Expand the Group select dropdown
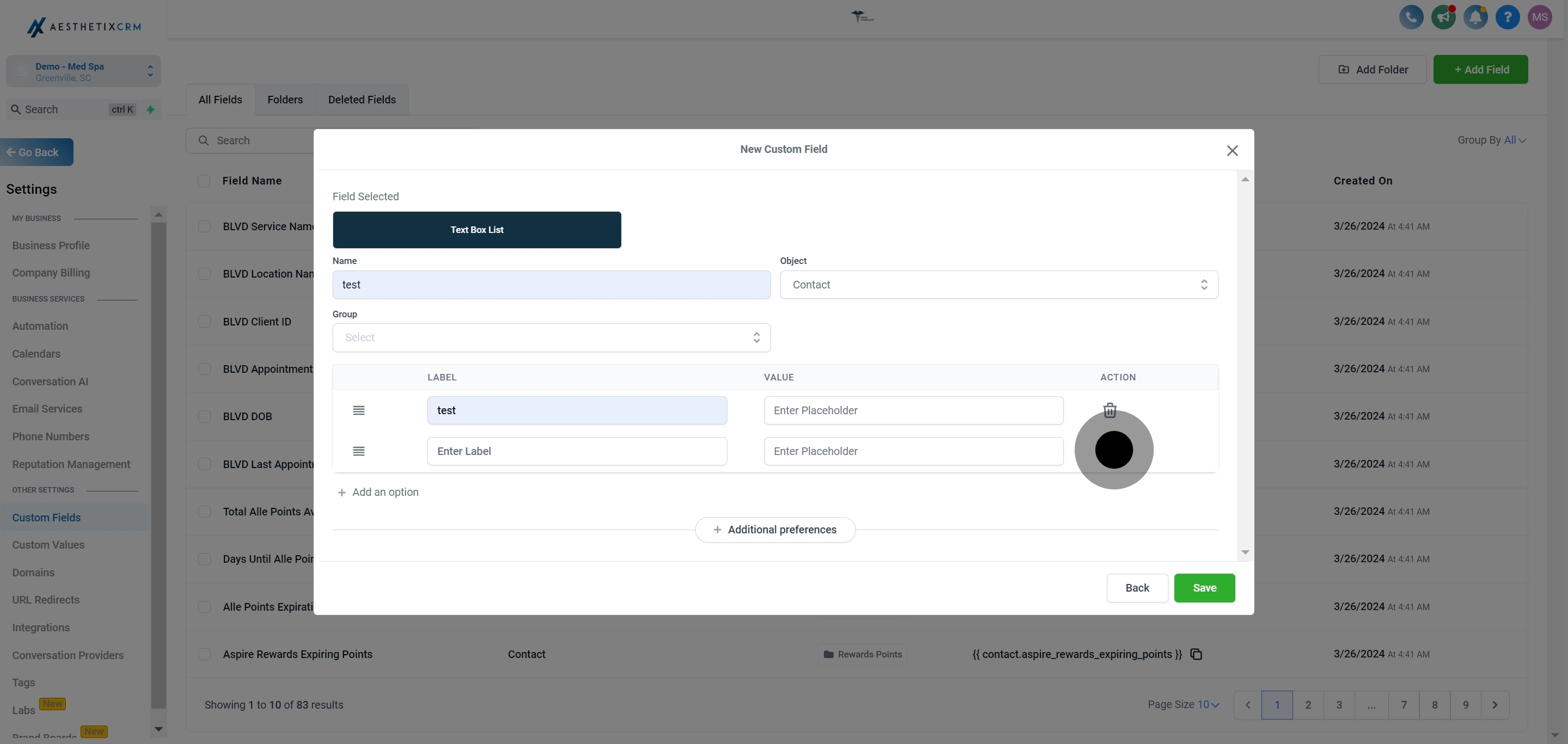Image resolution: width=1568 pixels, height=744 pixels. 551,337
